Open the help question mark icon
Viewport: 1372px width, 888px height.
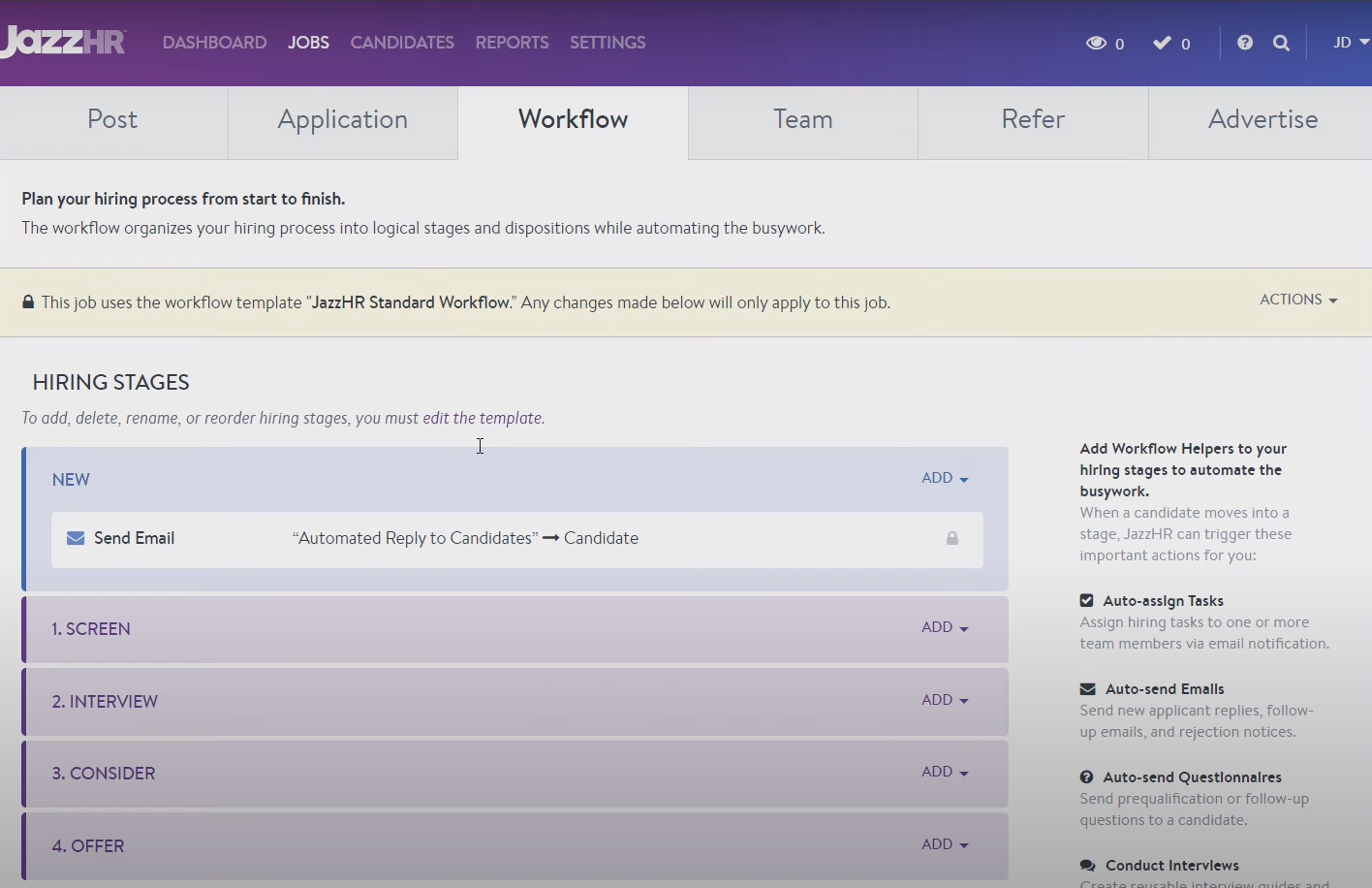point(1245,43)
